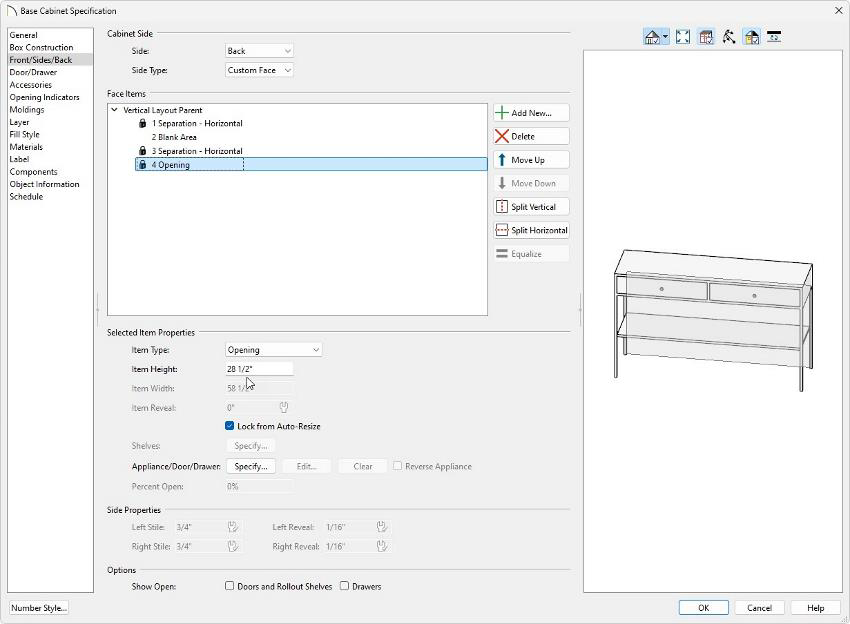Image resolution: width=850 pixels, height=624 pixels.
Task: Toggle the color house preview icon
Action: pyautogui.click(x=751, y=37)
